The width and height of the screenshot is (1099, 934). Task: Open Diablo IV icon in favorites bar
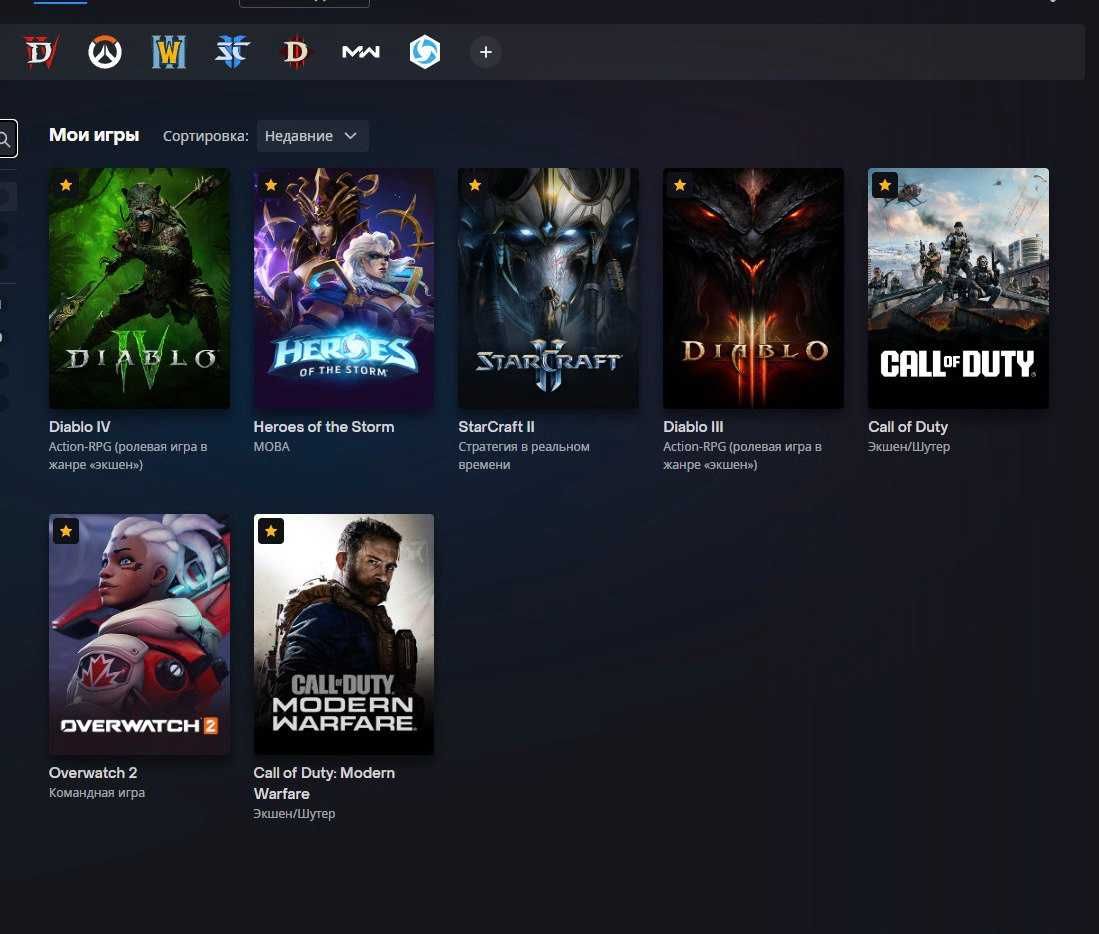[41, 52]
